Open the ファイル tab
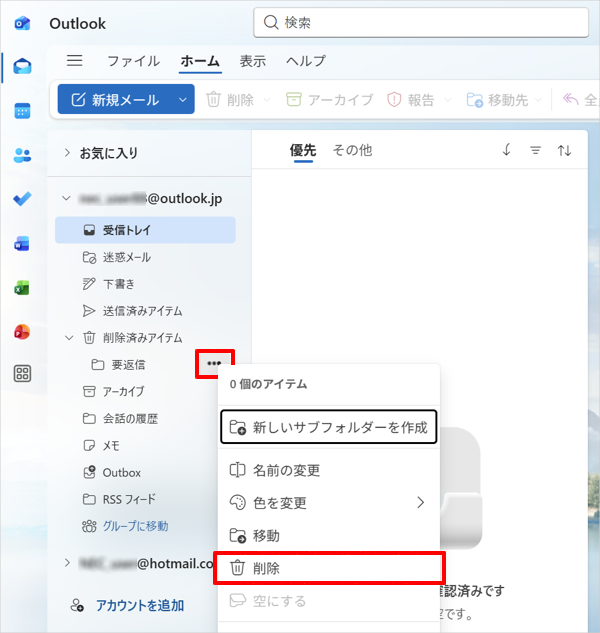600x633 pixels. pyautogui.click(x=133, y=61)
